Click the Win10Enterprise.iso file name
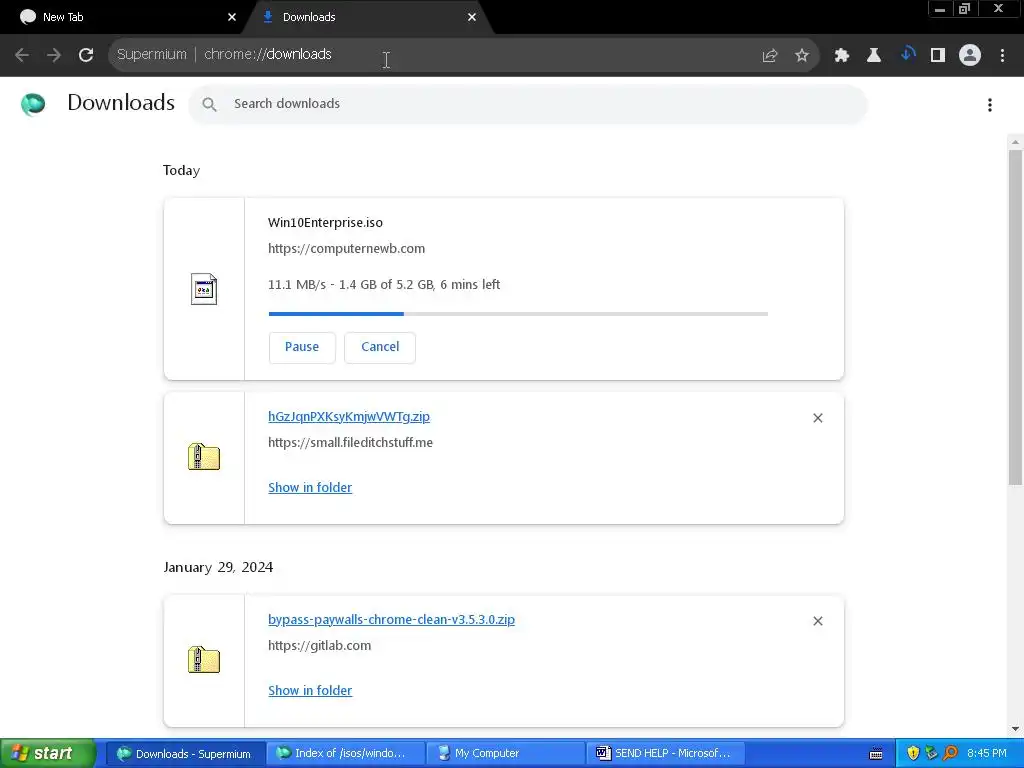1024x768 pixels. [325, 223]
